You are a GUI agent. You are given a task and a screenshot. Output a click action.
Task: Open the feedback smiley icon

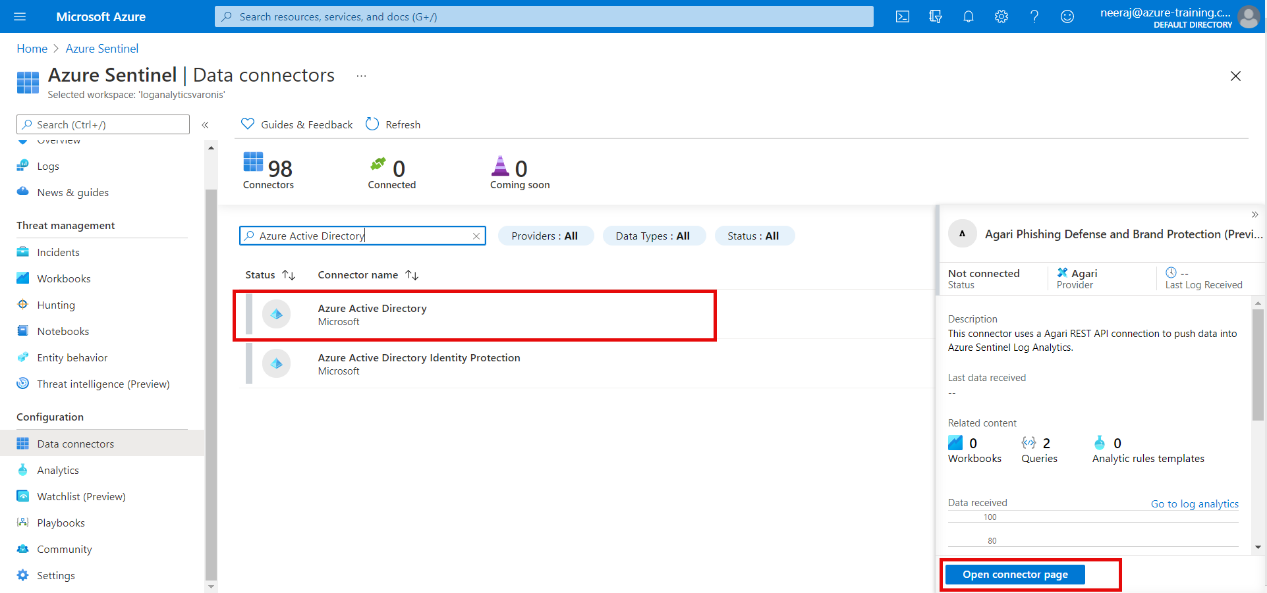click(1067, 16)
